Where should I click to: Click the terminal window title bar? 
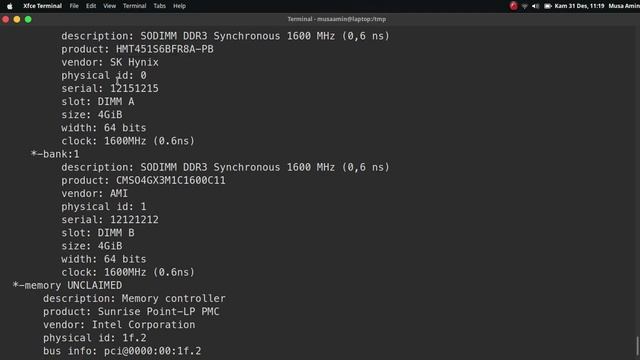pyautogui.click(x=336, y=19)
